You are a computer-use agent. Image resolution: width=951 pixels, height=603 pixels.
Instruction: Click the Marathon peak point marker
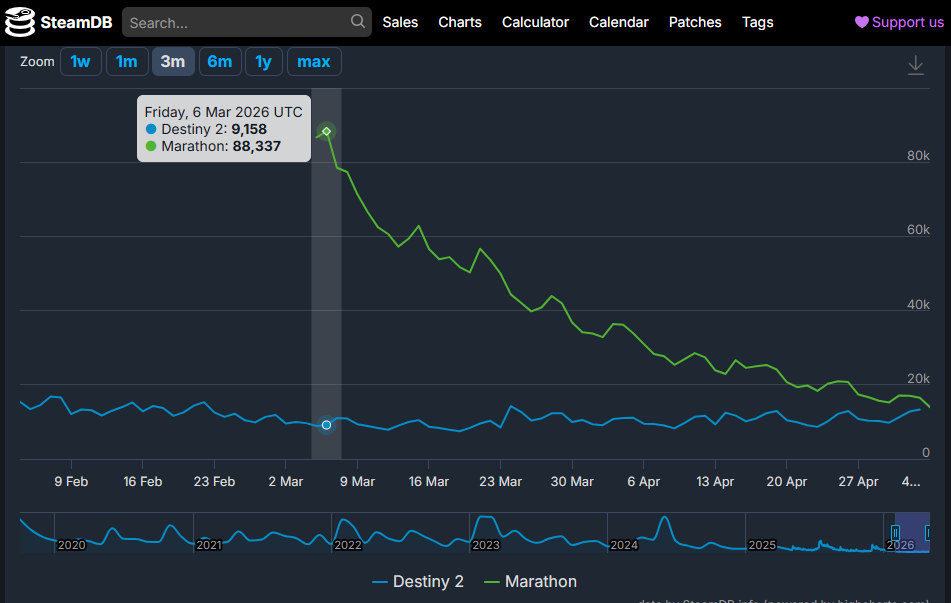[326, 131]
